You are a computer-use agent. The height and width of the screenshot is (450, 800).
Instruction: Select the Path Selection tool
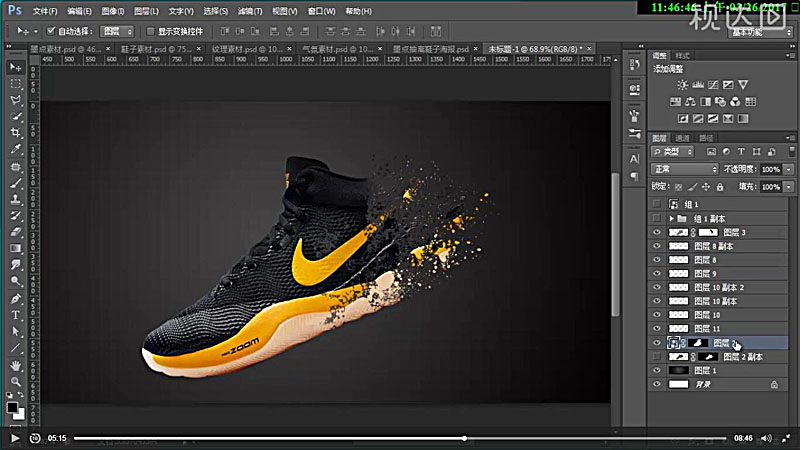tap(16, 332)
